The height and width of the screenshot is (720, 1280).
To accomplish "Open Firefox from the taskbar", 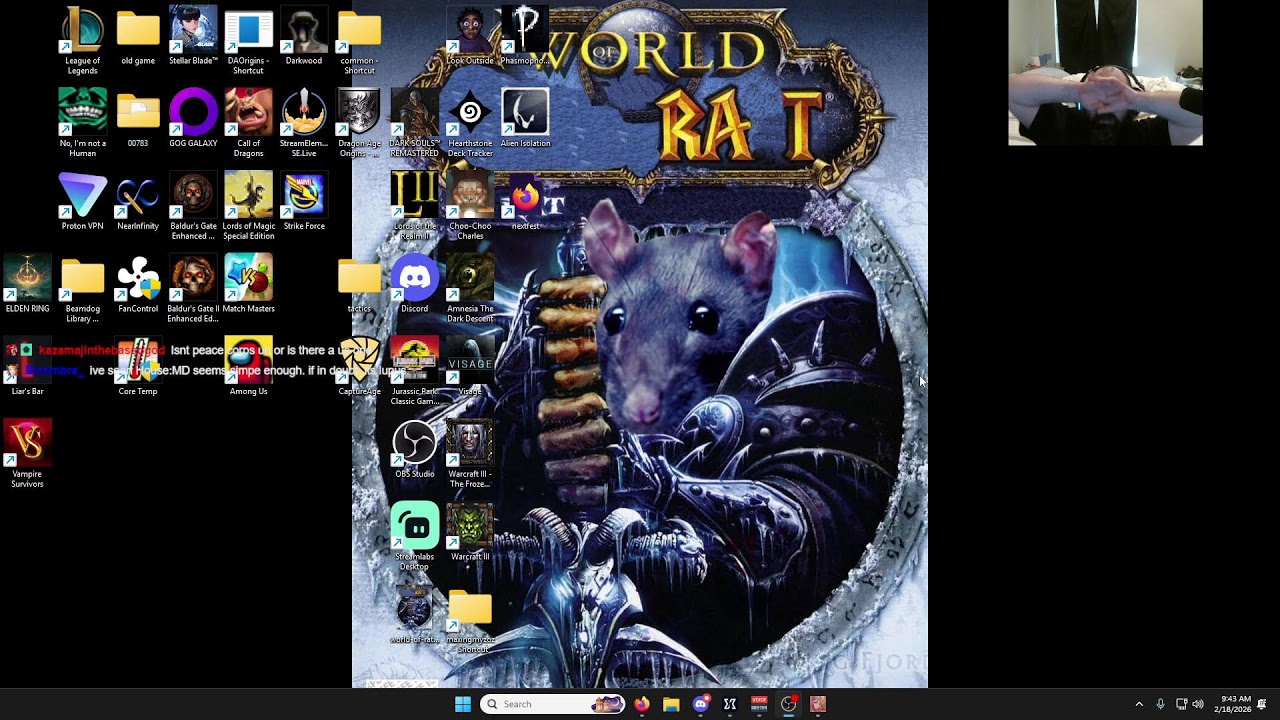I will pyautogui.click(x=642, y=704).
